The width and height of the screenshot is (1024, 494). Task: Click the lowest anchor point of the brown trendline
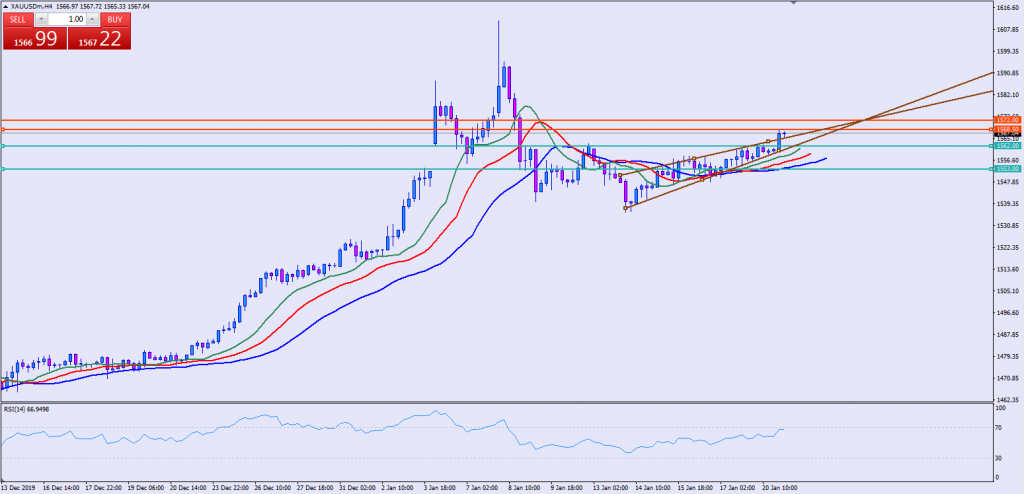(x=626, y=208)
